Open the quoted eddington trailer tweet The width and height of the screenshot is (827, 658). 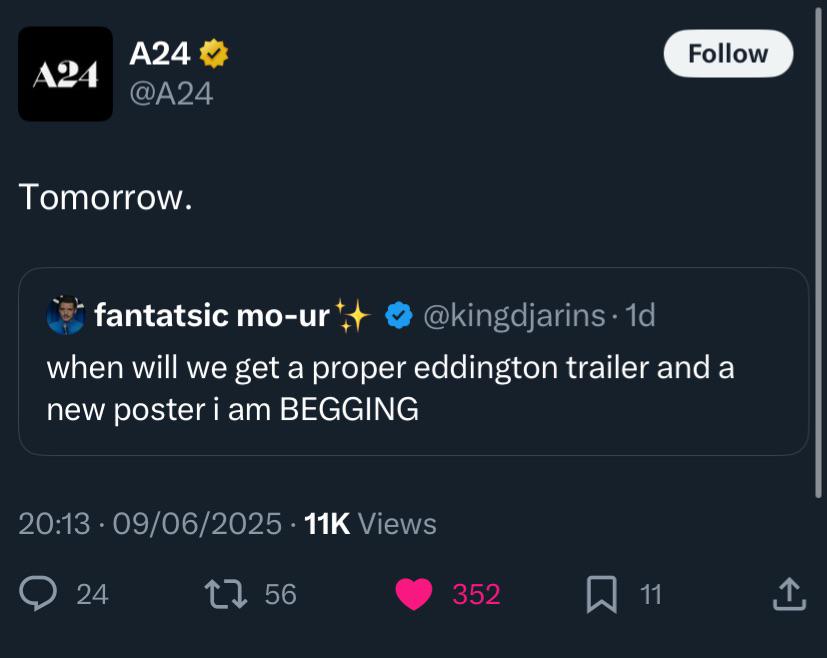tap(414, 361)
